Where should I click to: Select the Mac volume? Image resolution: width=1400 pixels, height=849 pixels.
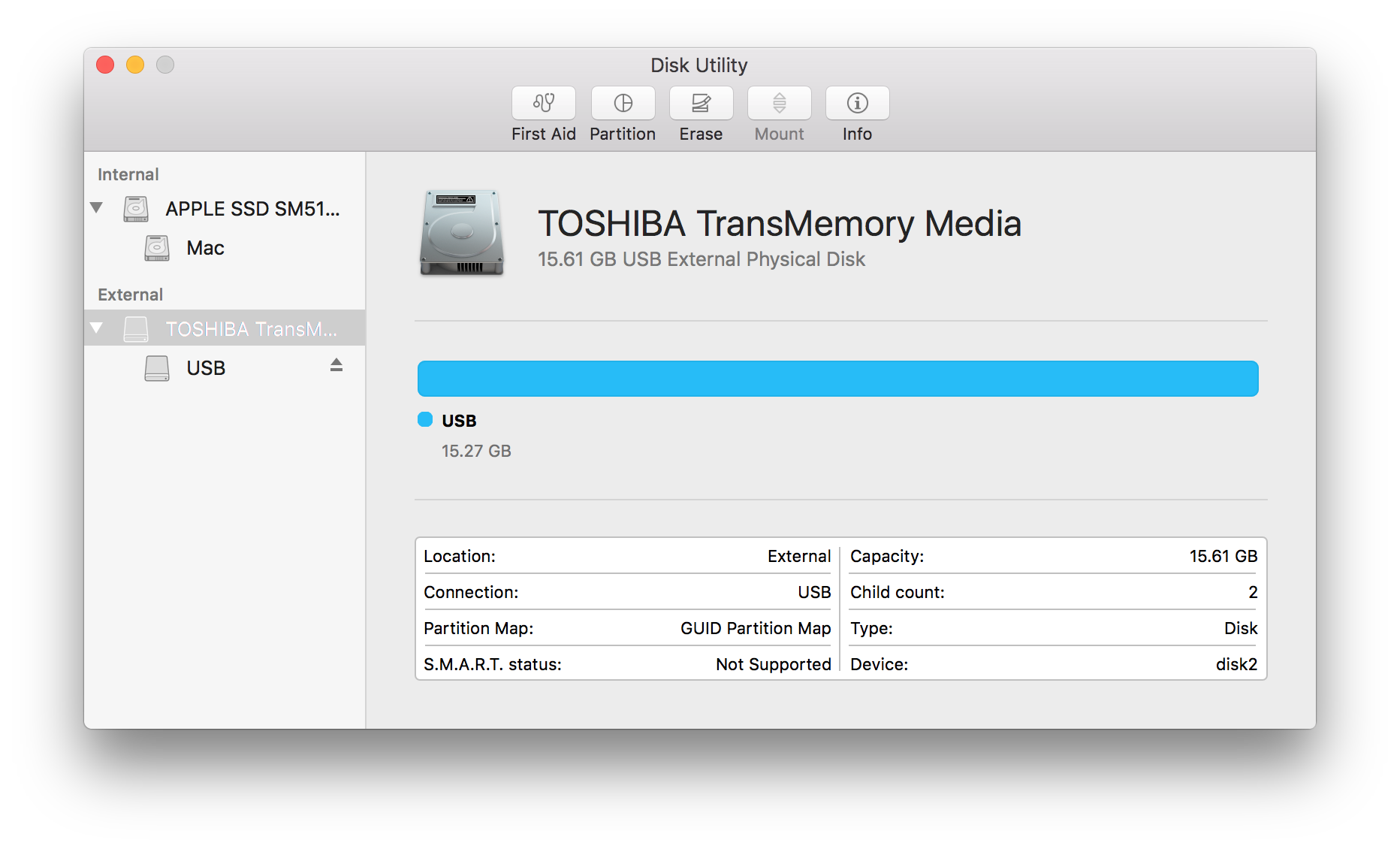click(205, 248)
